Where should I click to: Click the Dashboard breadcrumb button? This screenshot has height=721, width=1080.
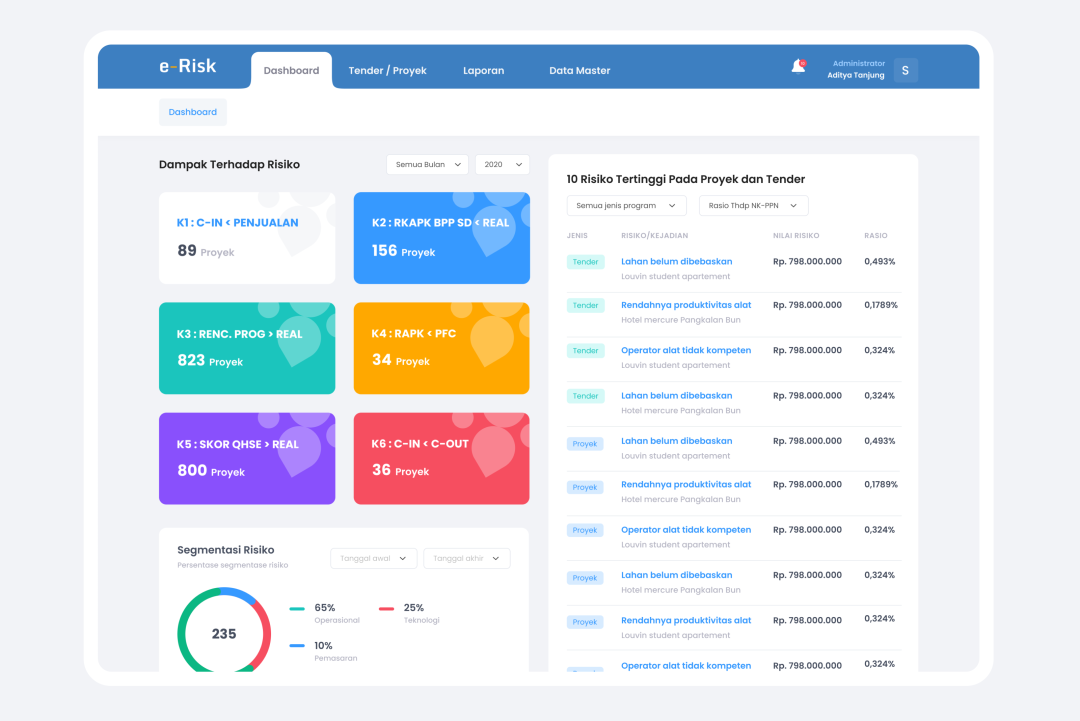coord(193,112)
